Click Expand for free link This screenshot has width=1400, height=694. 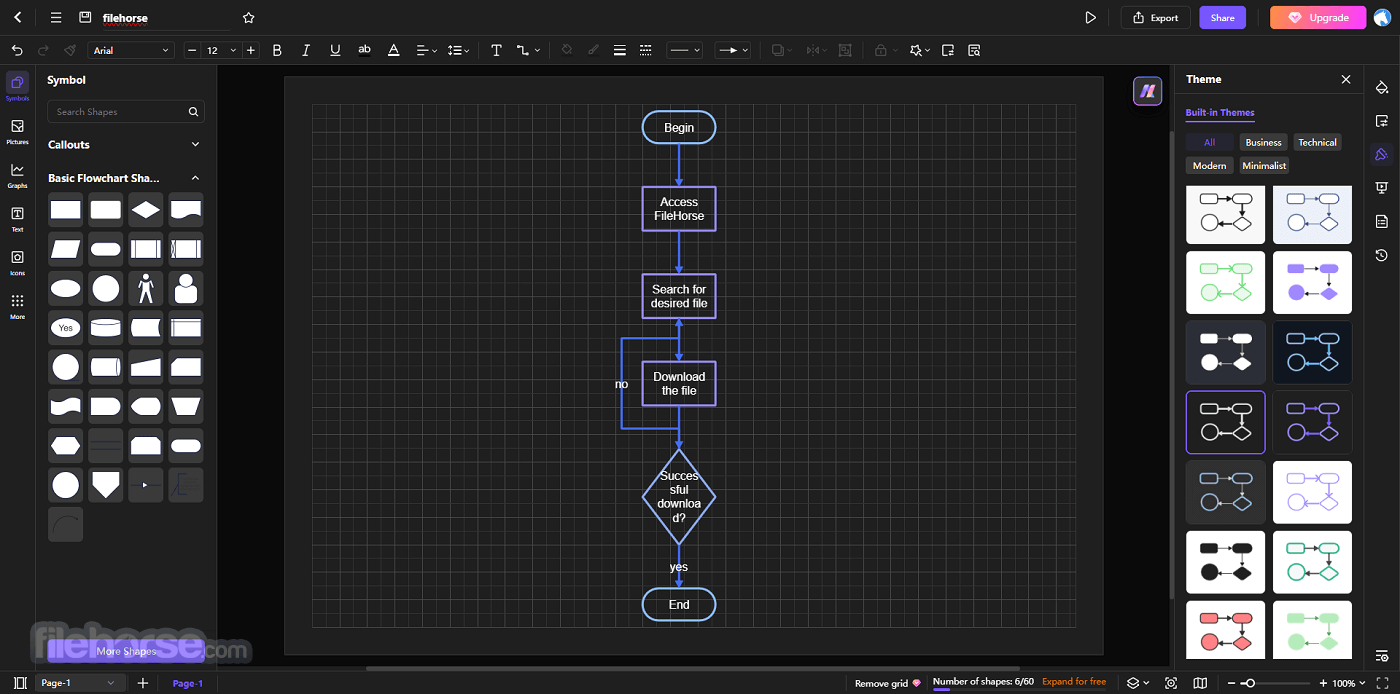click(1074, 682)
